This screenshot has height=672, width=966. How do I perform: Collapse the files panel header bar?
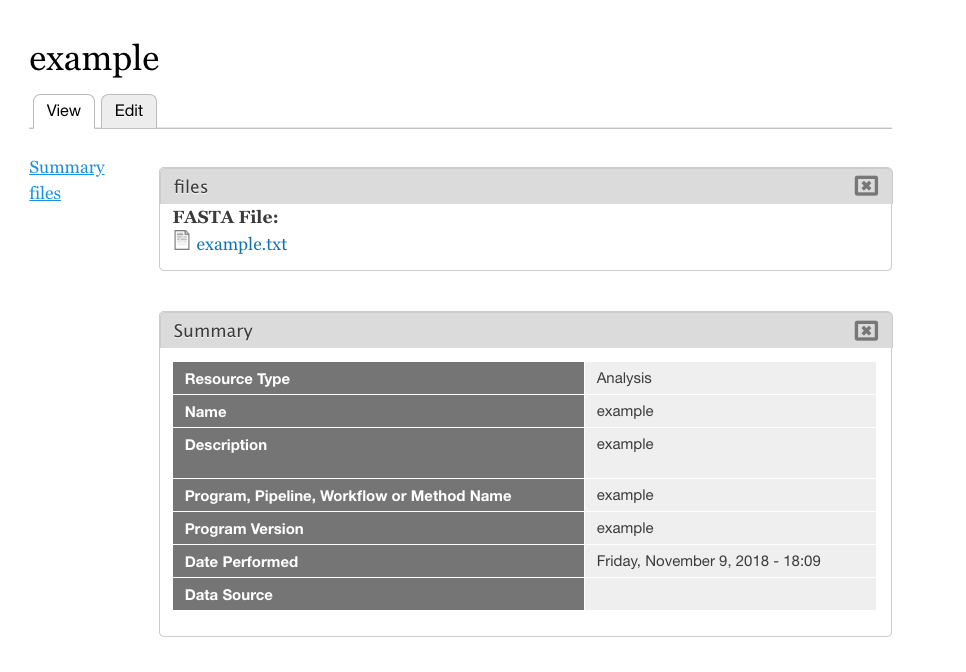500,187
